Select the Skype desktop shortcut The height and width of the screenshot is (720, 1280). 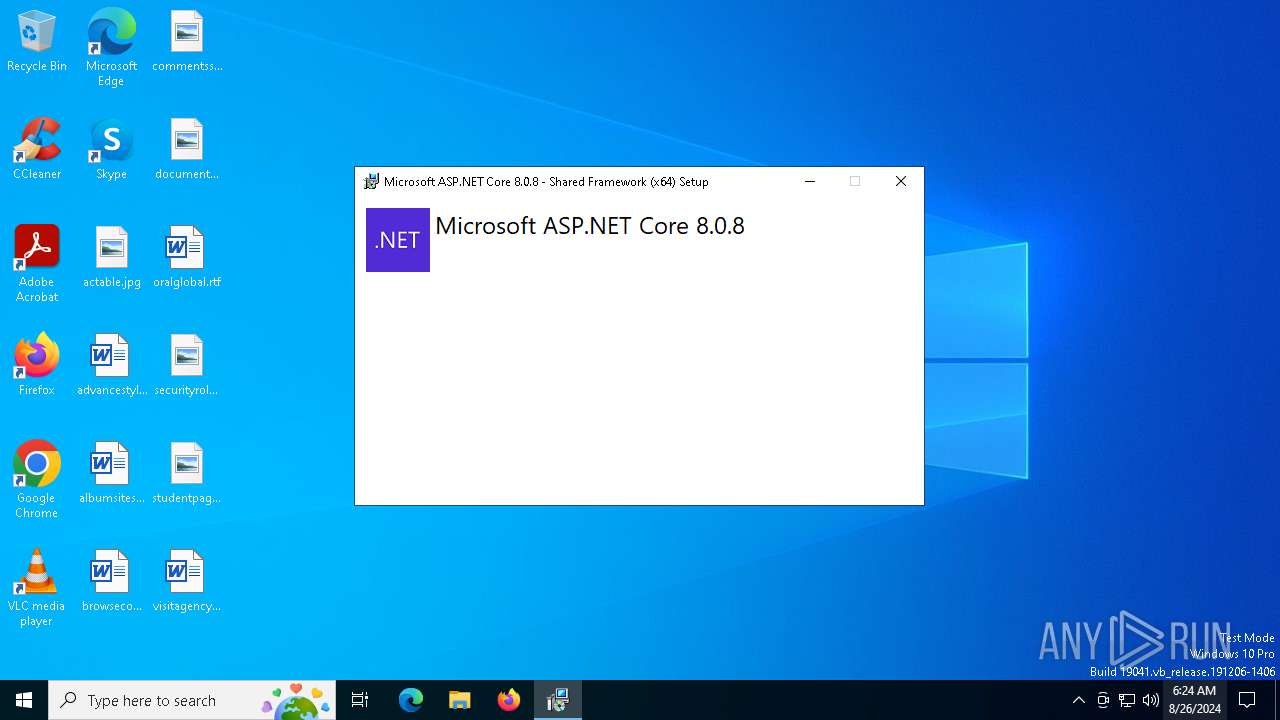pos(111,150)
